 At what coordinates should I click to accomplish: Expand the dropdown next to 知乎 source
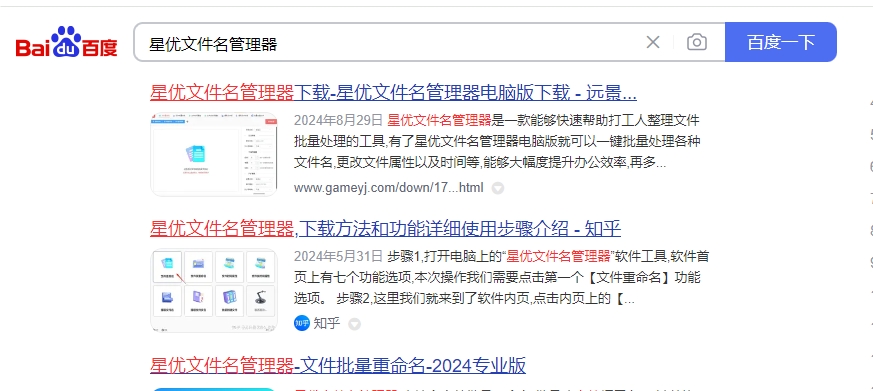coord(354,324)
